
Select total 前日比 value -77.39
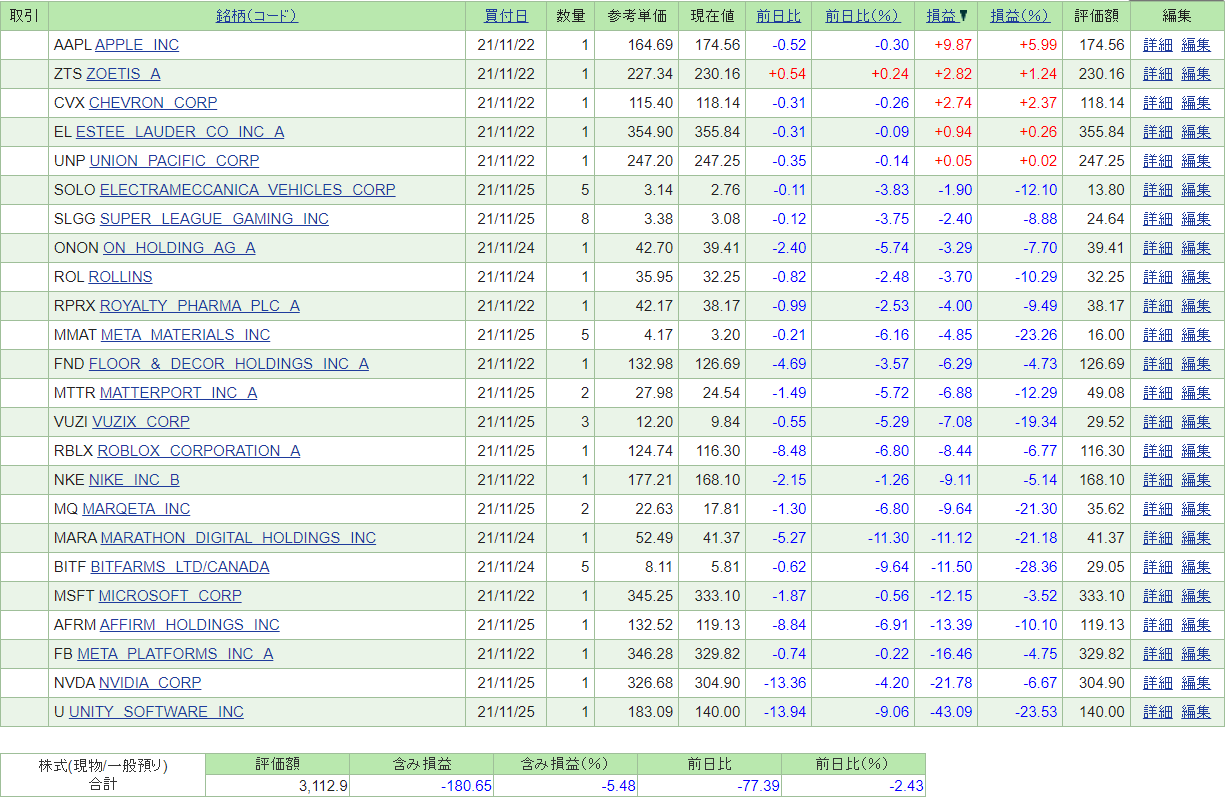pyautogui.click(x=757, y=786)
